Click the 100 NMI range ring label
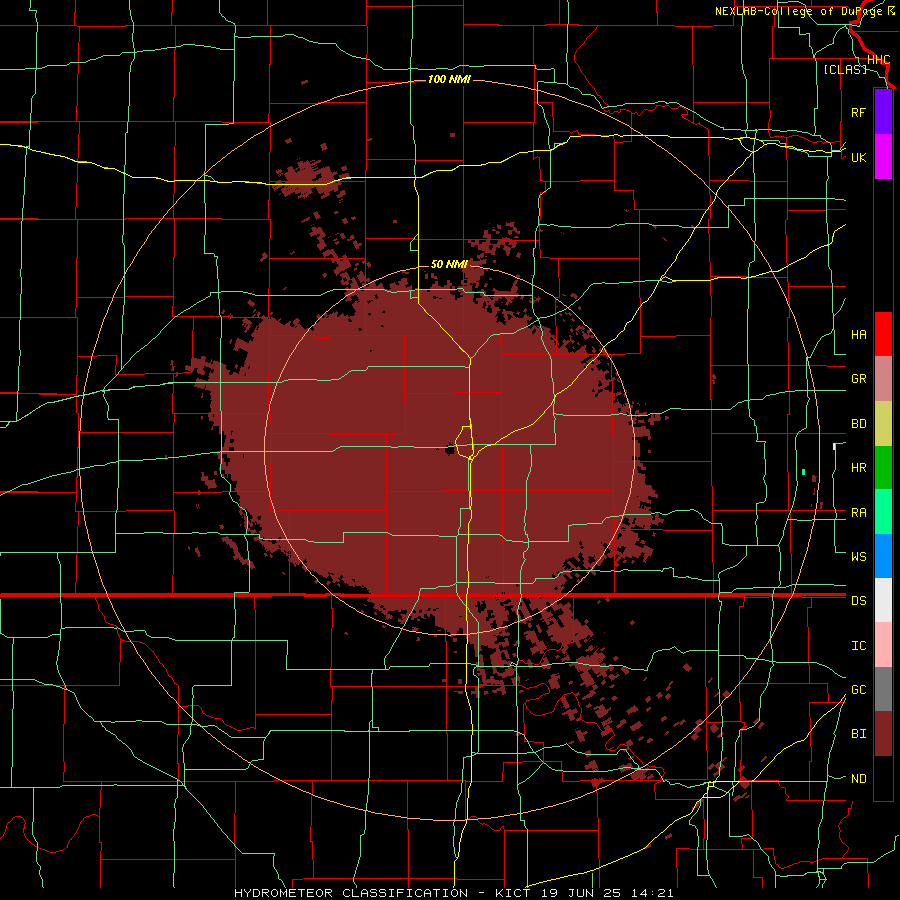 (x=449, y=79)
